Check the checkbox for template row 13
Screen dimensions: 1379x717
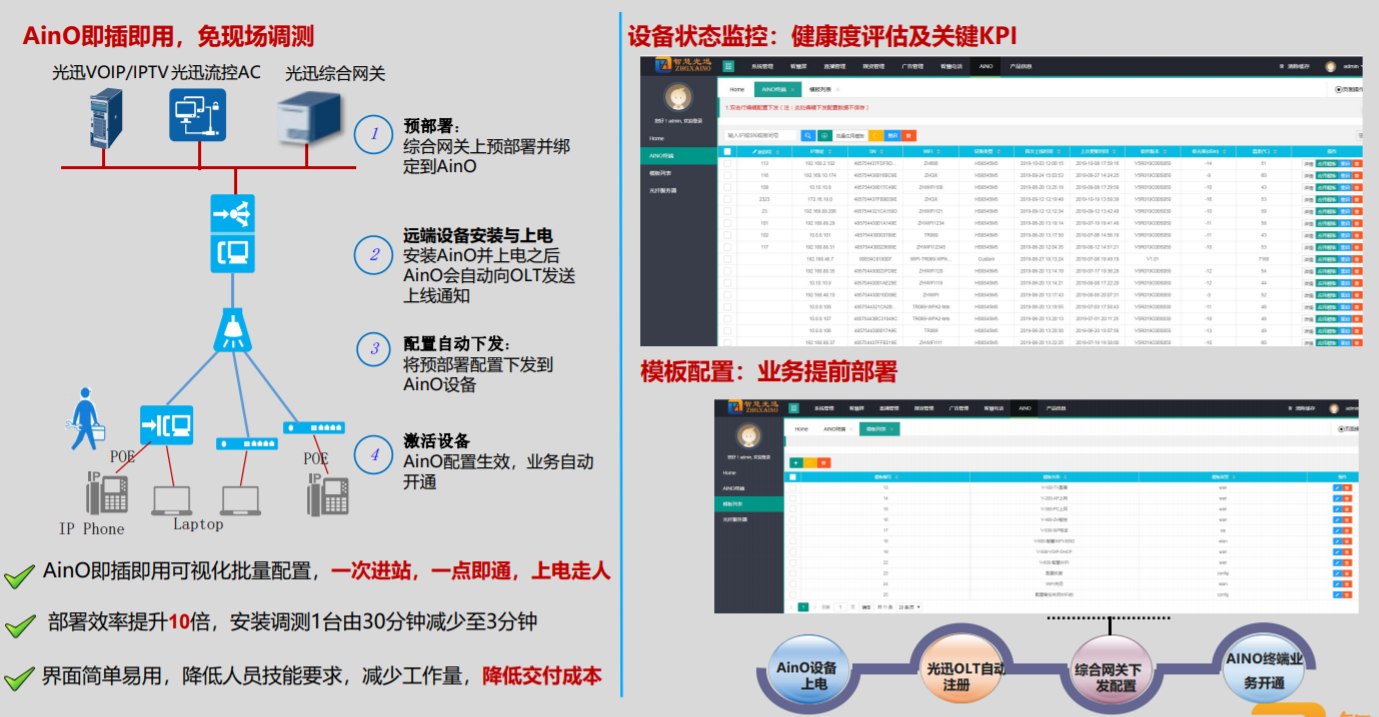tap(793, 487)
